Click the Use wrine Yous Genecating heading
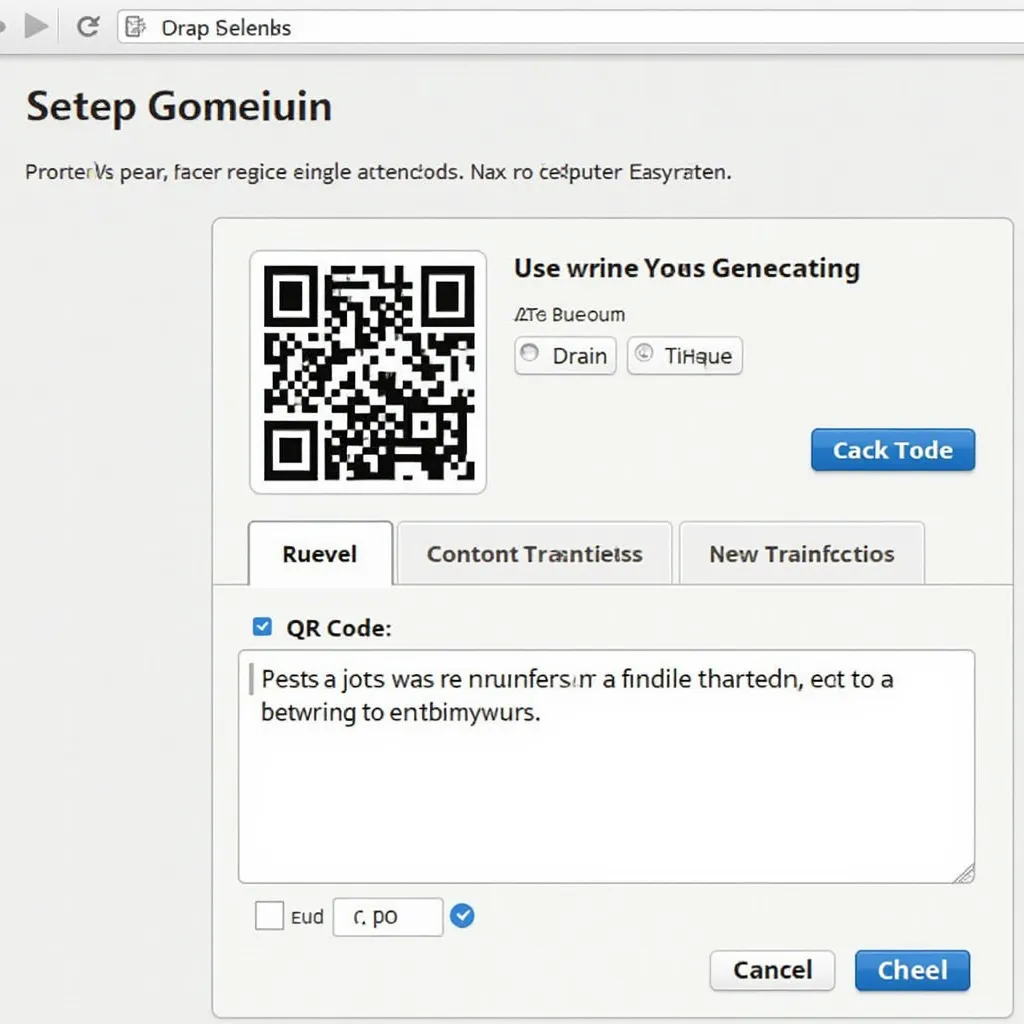The width and height of the screenshot is (1024, 1024). click(x=687, y=268)
